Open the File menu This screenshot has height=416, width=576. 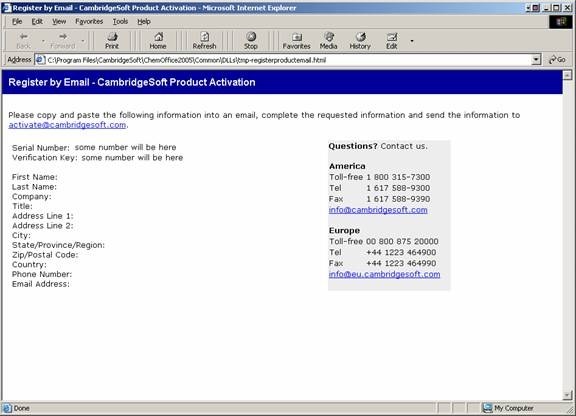click(17, 22)
